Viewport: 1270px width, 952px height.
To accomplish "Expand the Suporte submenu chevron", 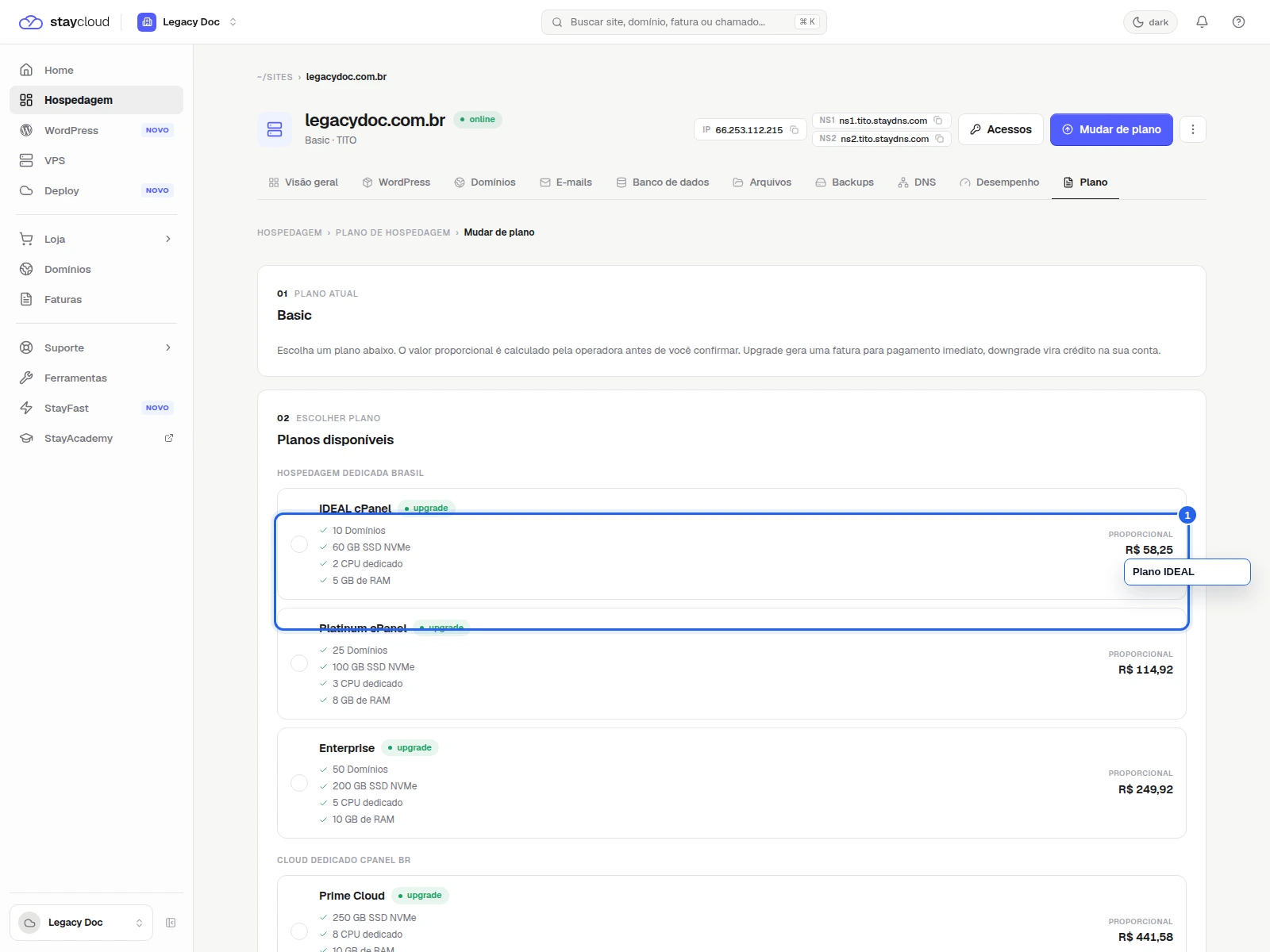I will 168,347.
